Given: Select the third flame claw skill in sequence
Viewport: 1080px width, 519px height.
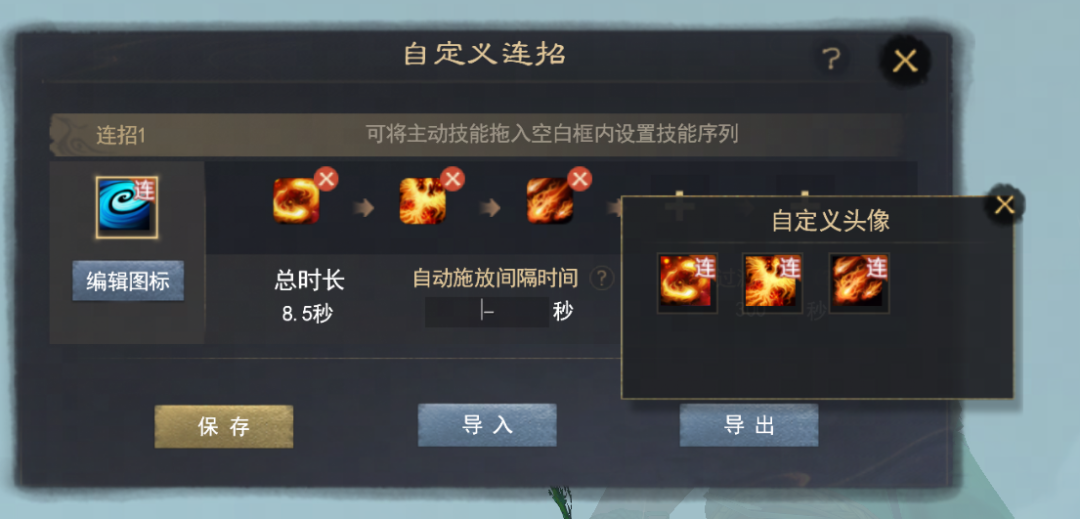Looking at the screenshot, I should (550, 201).
